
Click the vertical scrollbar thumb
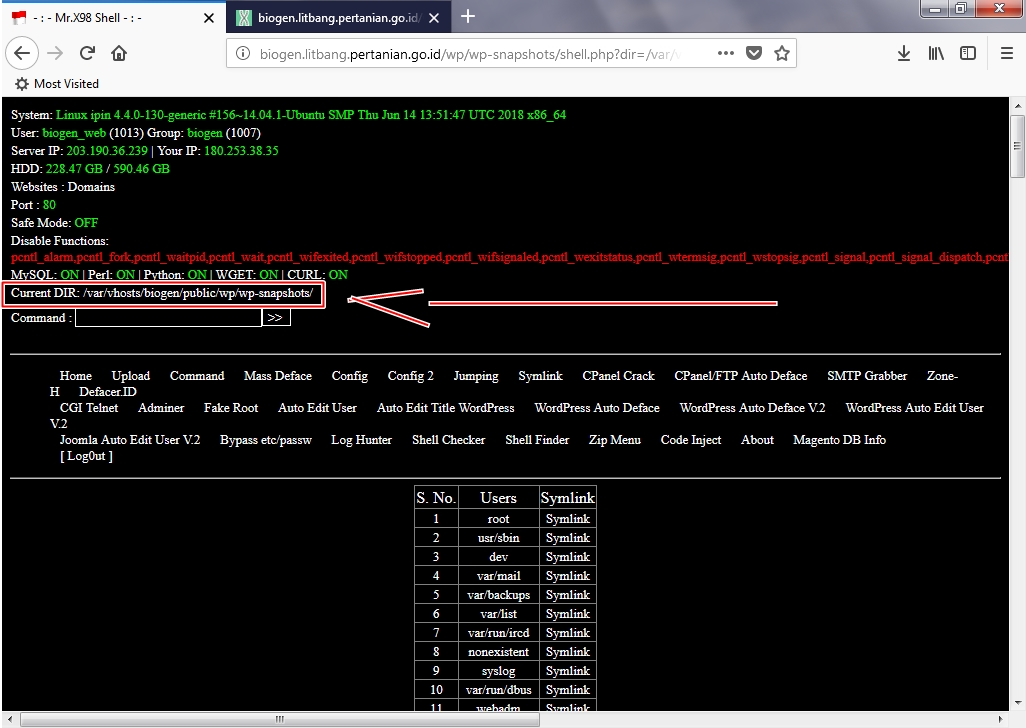[x=1017, y=146]
